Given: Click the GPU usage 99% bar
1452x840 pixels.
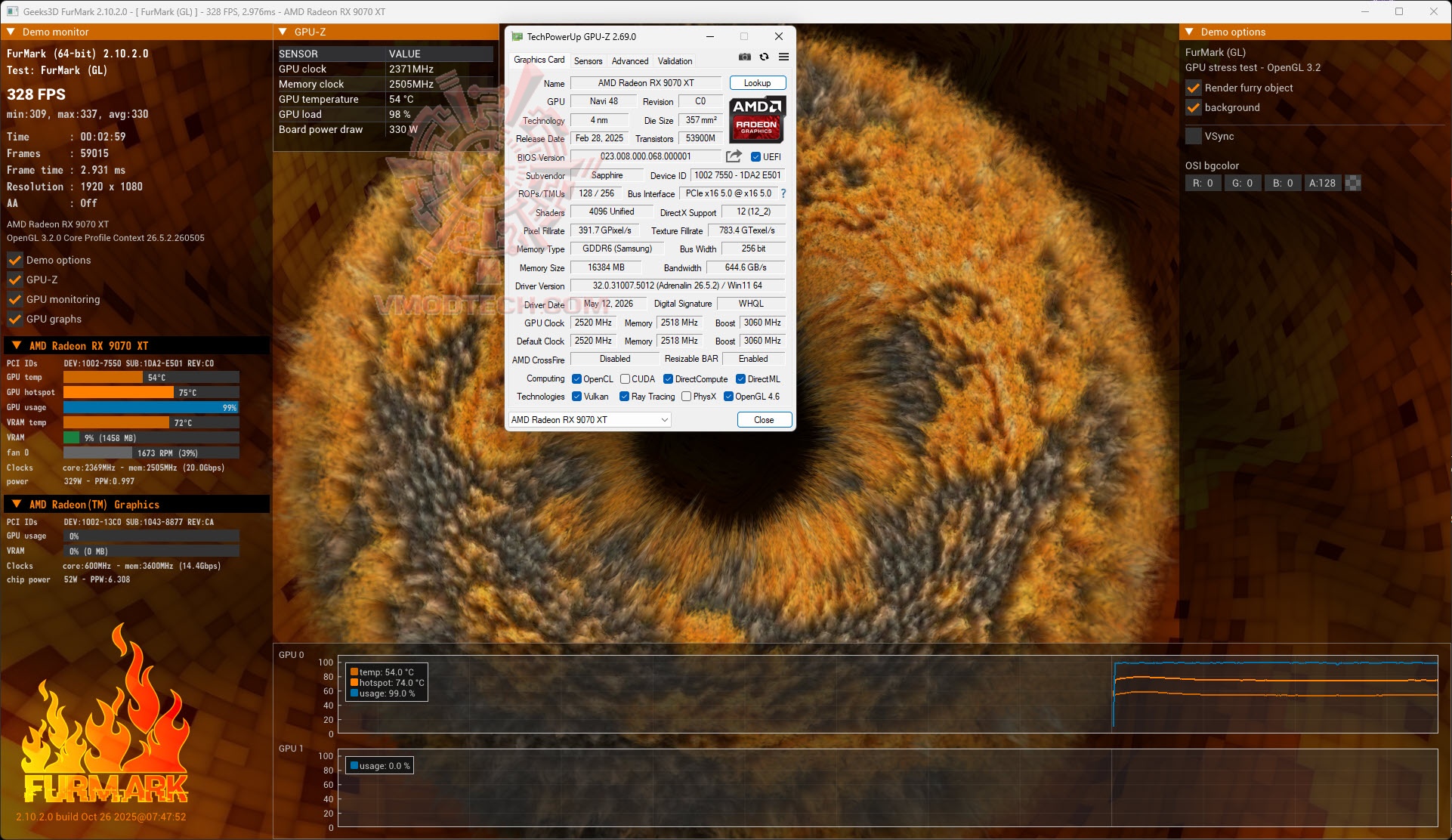Looking at the screenshot, I should pos(151,407).
